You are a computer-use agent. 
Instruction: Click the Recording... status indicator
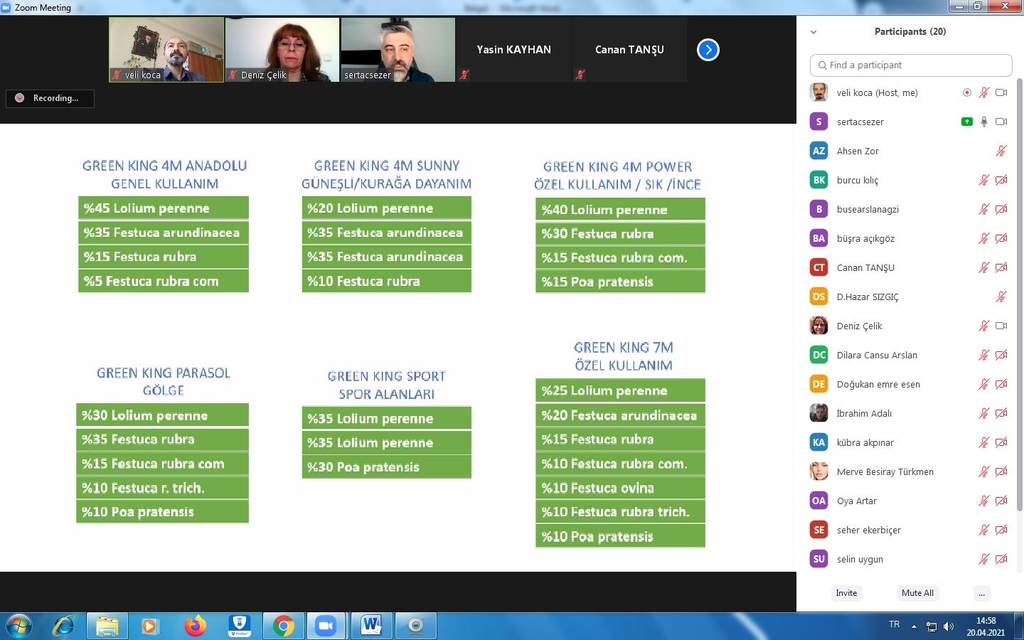click(x=50, y=98)
